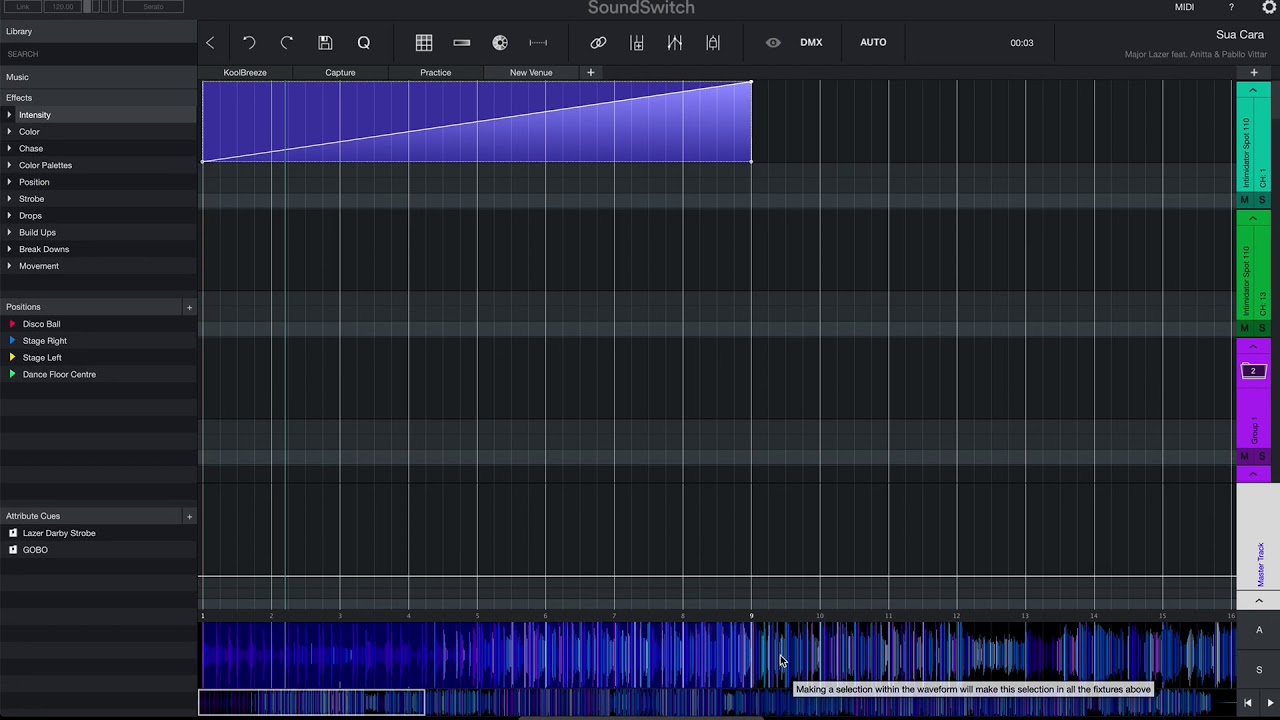Expand the Build Ups category
The width and height of the screenshot is (1280, 720).
click(9, 232)
